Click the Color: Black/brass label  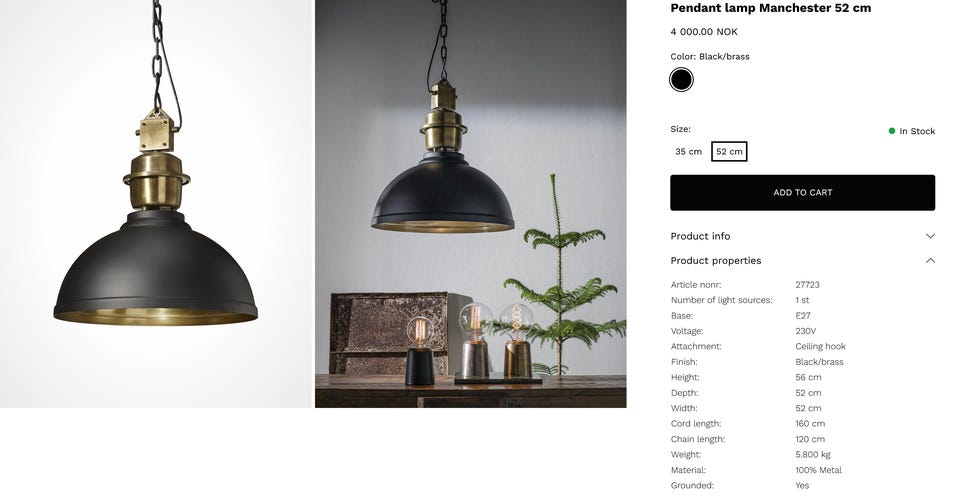(710, 56)
